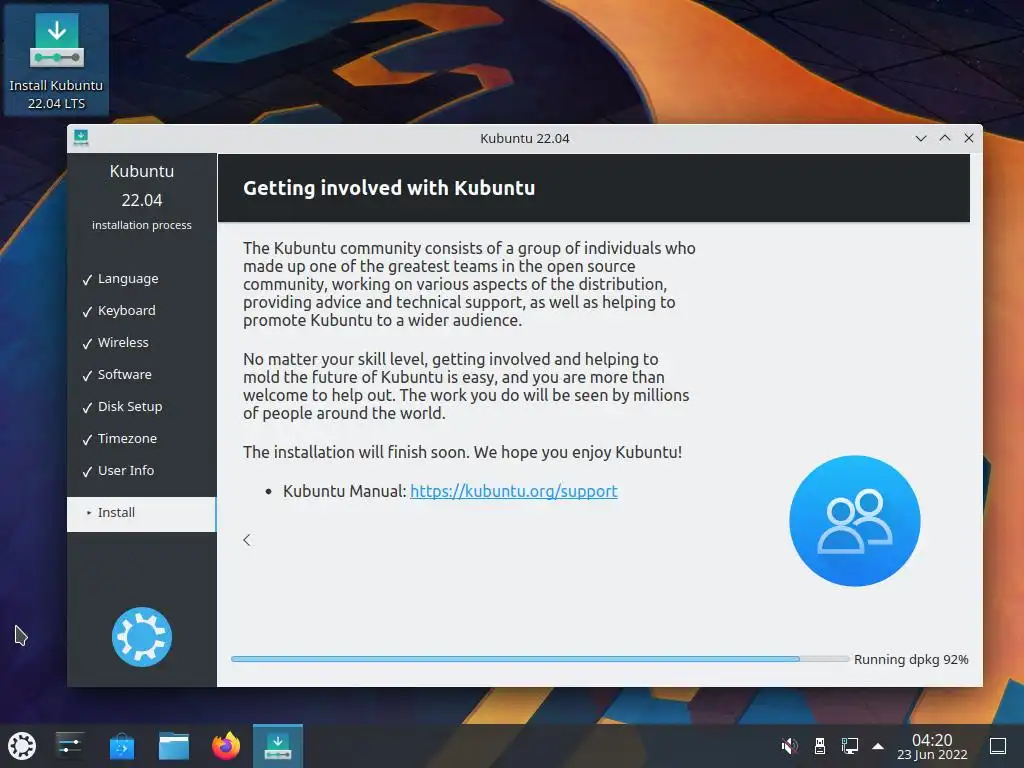
Task: Click the muted audio volume tray icon
Action: tap(790, 746)
